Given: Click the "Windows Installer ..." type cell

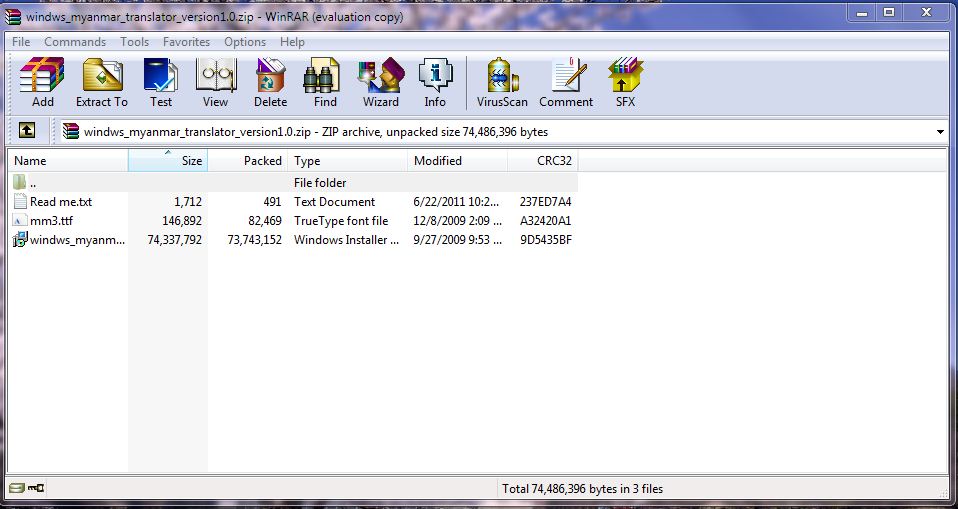Looking at the screenshot, I should click(x=346, y=240).
